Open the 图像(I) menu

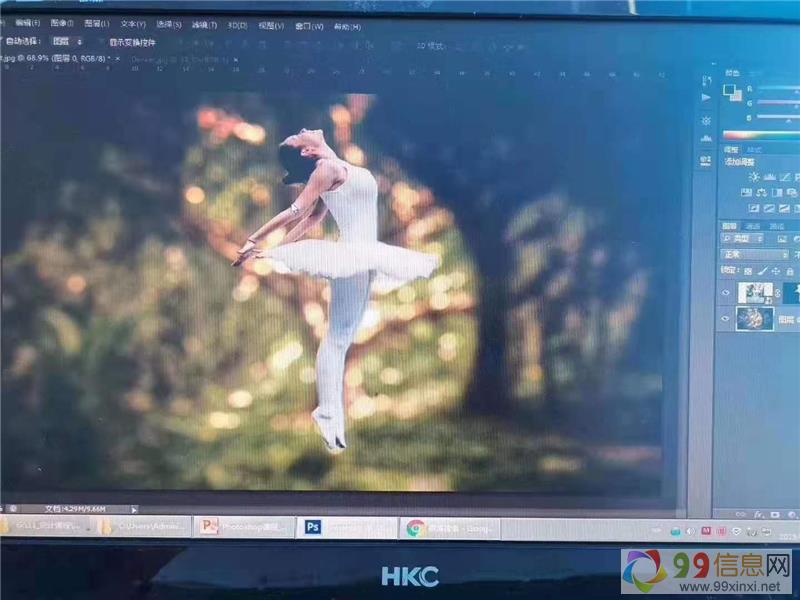[60, 24]
